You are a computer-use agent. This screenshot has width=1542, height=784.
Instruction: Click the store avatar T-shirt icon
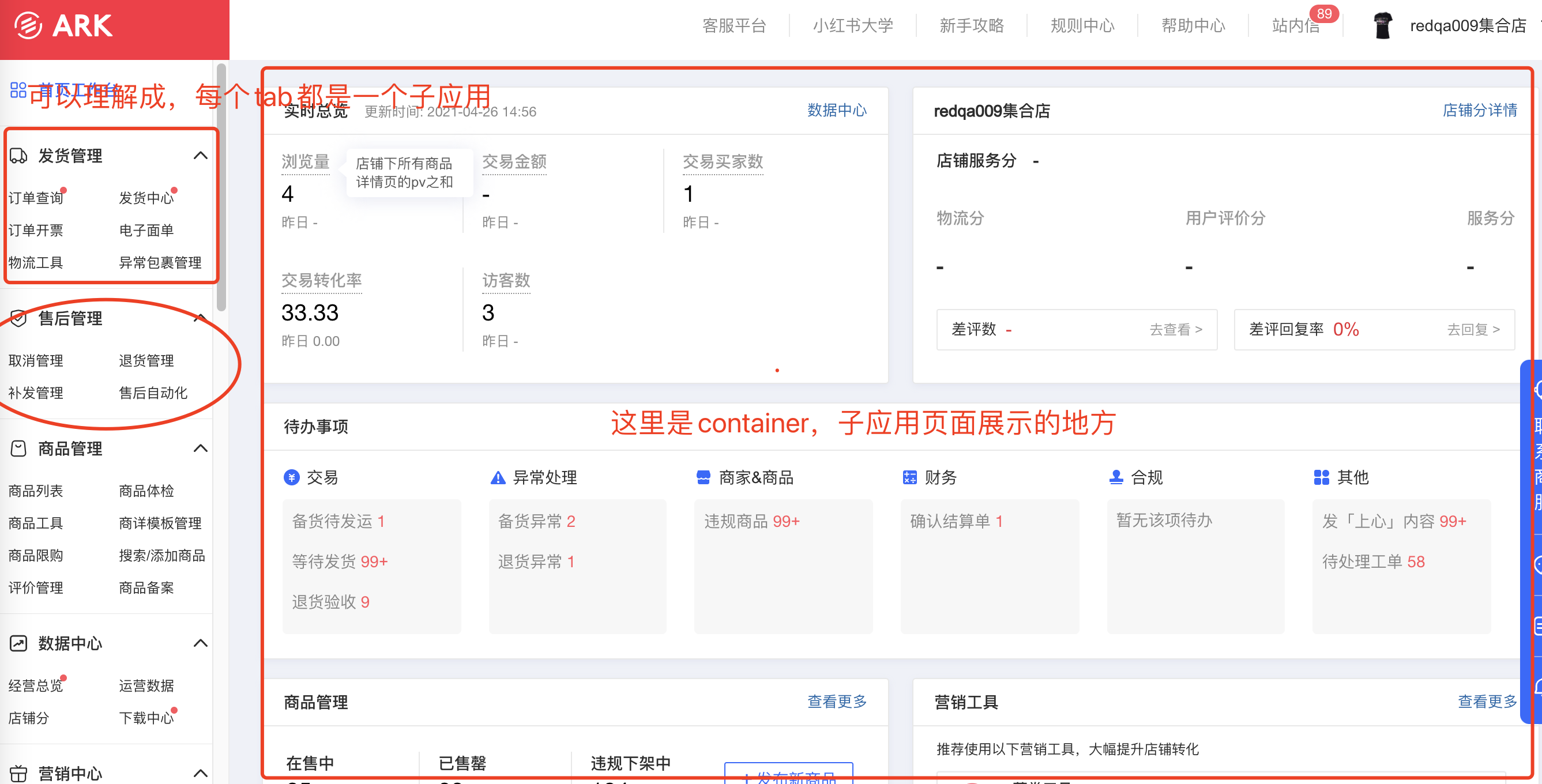click(x=1382, y=26)
